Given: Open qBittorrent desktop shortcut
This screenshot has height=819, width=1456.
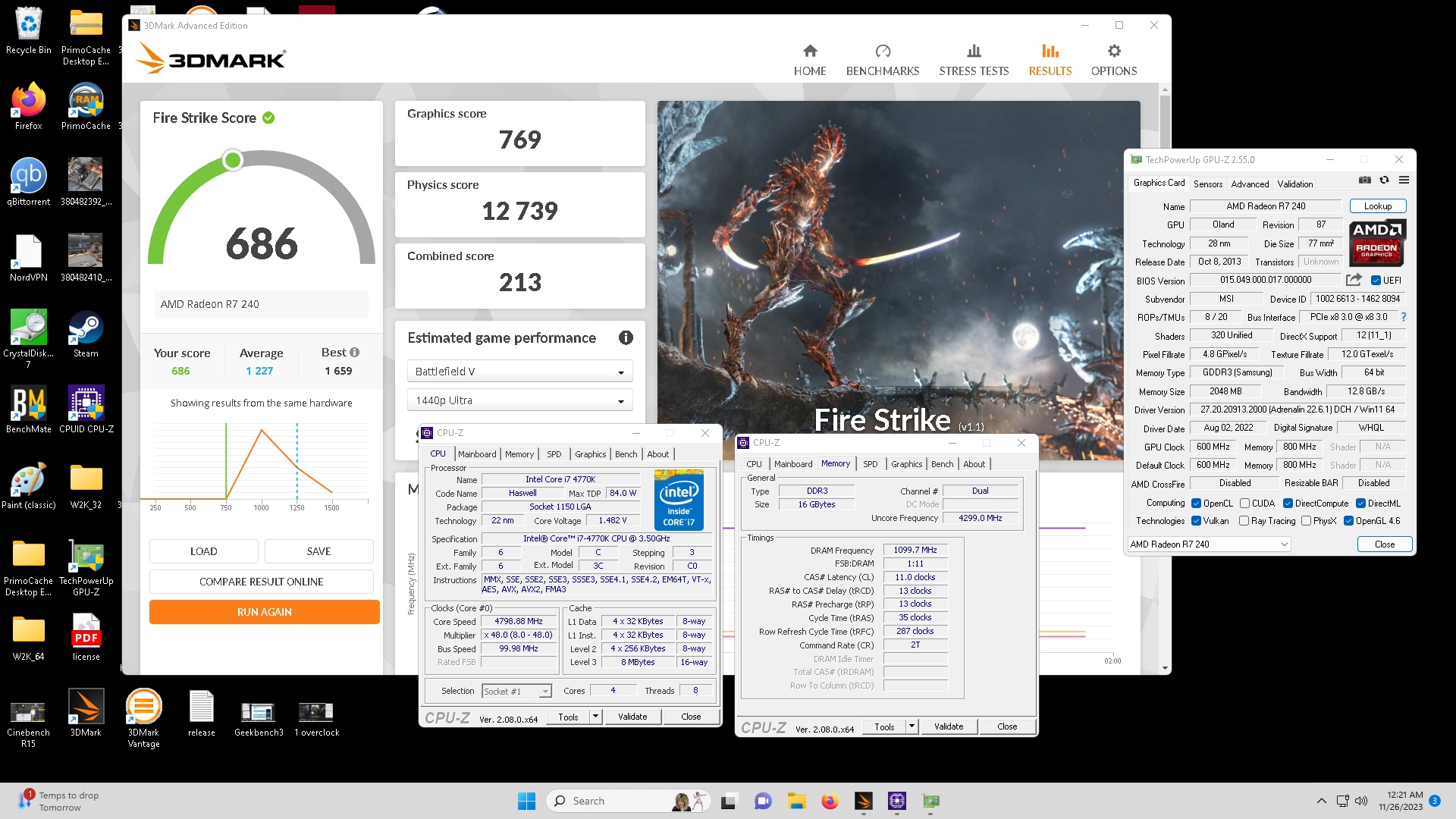Looking at the screenshot, I should [x=29, y=182].
